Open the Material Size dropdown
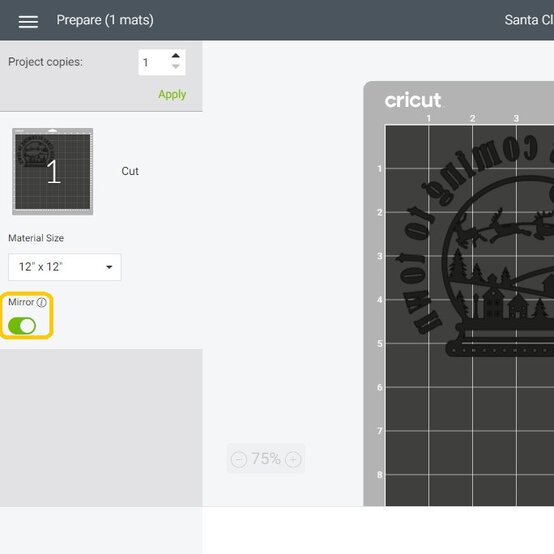 click(65, 267)
